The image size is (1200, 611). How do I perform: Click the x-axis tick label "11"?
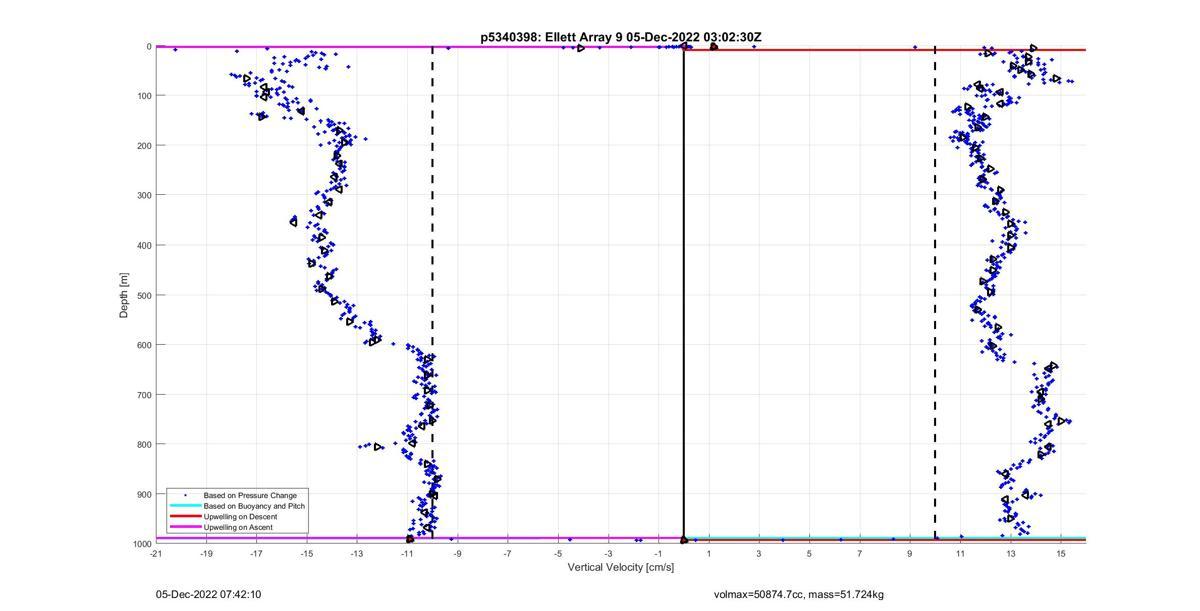pyautogui.click(x=960, y=553)
